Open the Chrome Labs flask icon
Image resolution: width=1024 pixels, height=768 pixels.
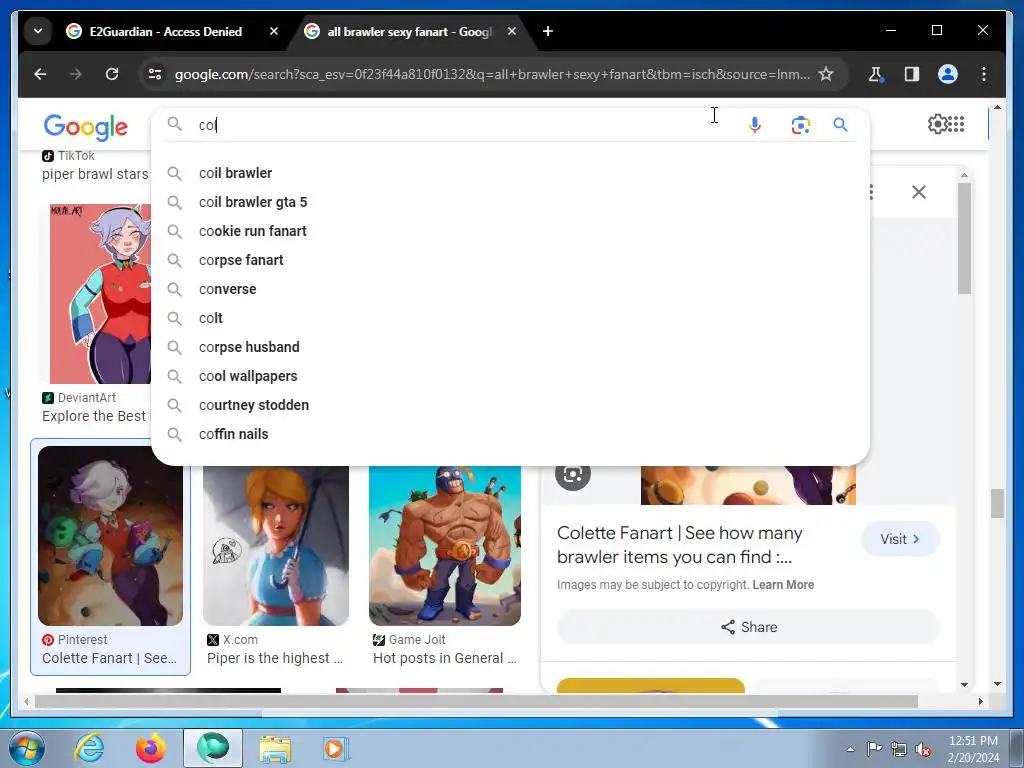[876, 74]
